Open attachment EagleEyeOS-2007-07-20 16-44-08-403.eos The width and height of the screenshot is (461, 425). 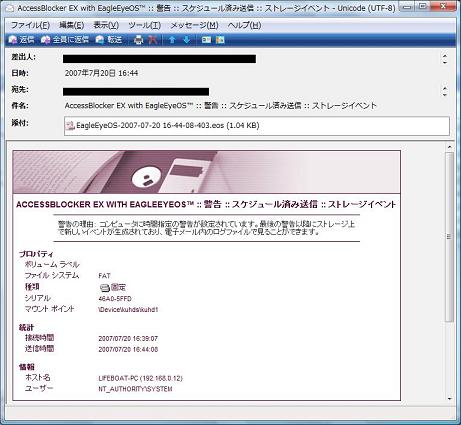click(168, 125)
